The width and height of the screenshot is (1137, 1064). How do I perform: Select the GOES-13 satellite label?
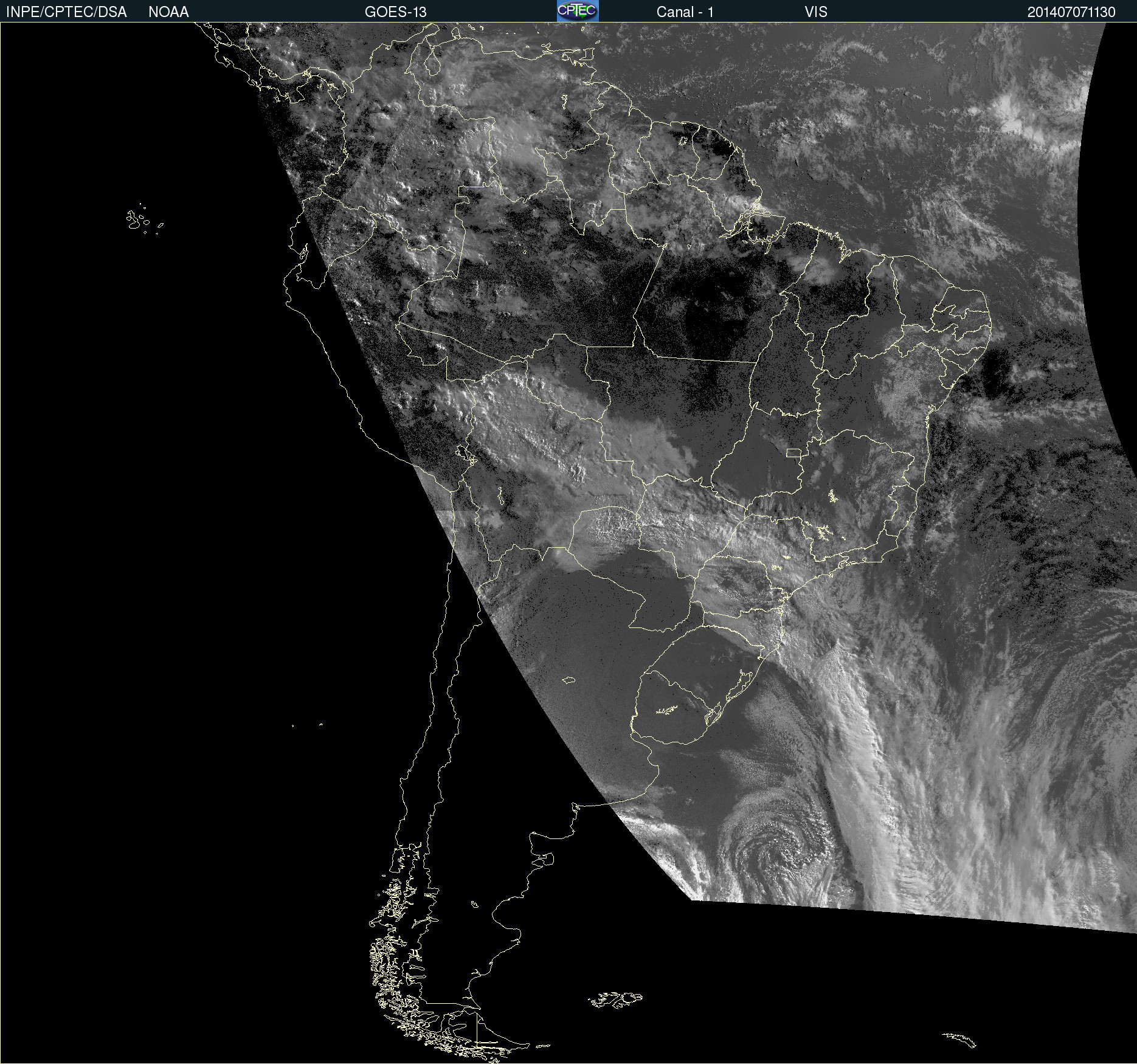click(395, 12)
